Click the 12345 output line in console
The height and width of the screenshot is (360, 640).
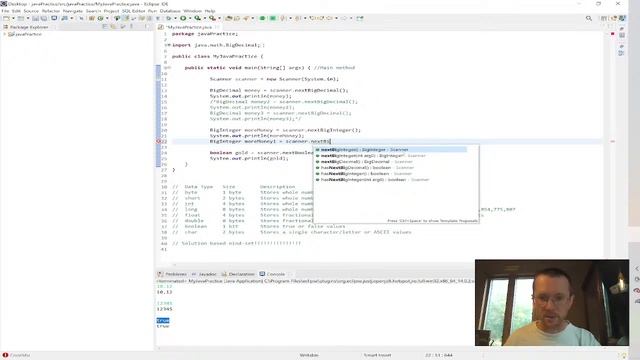164,309
